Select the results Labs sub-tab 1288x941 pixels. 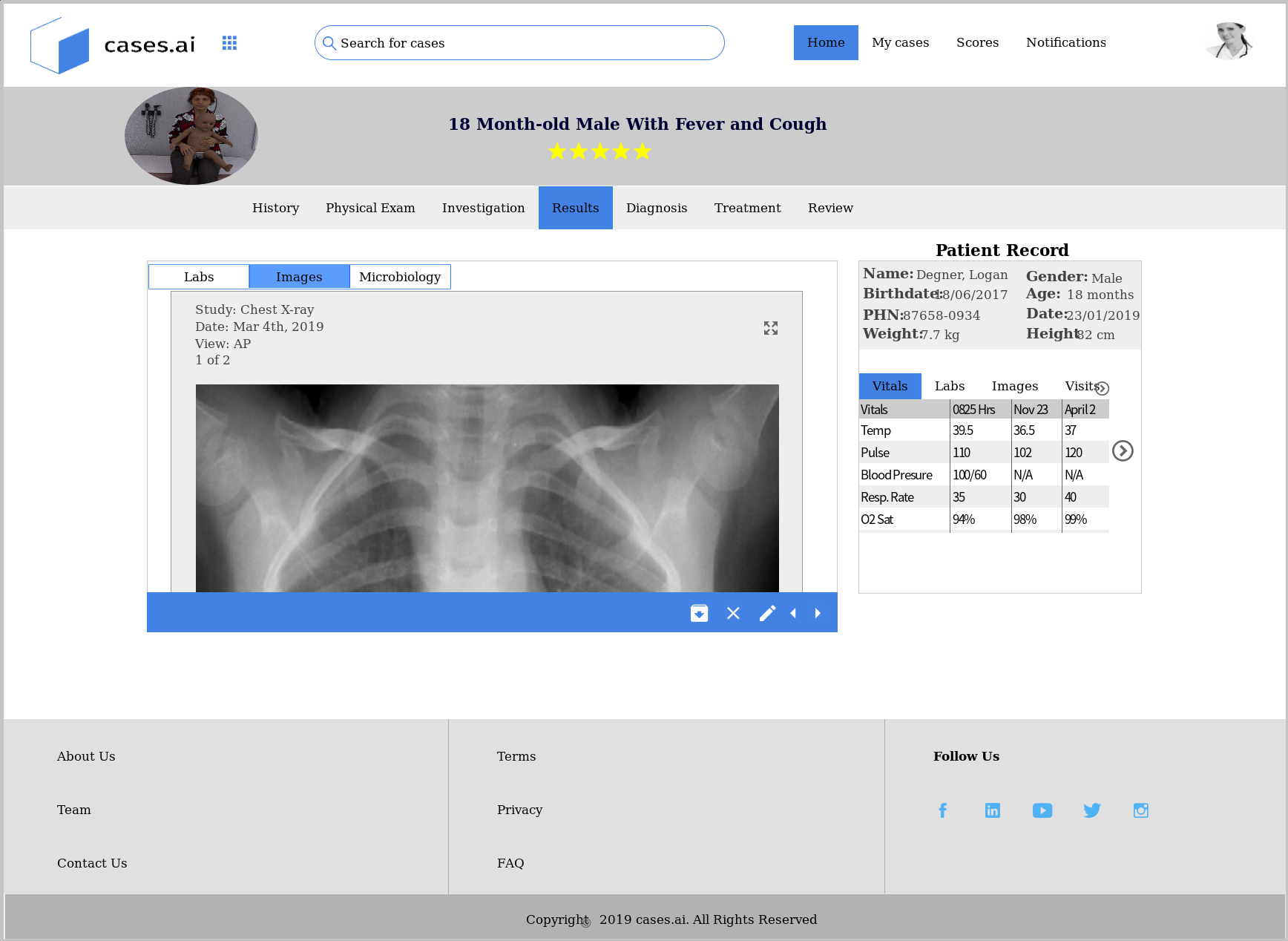click(x=199, y=277)
